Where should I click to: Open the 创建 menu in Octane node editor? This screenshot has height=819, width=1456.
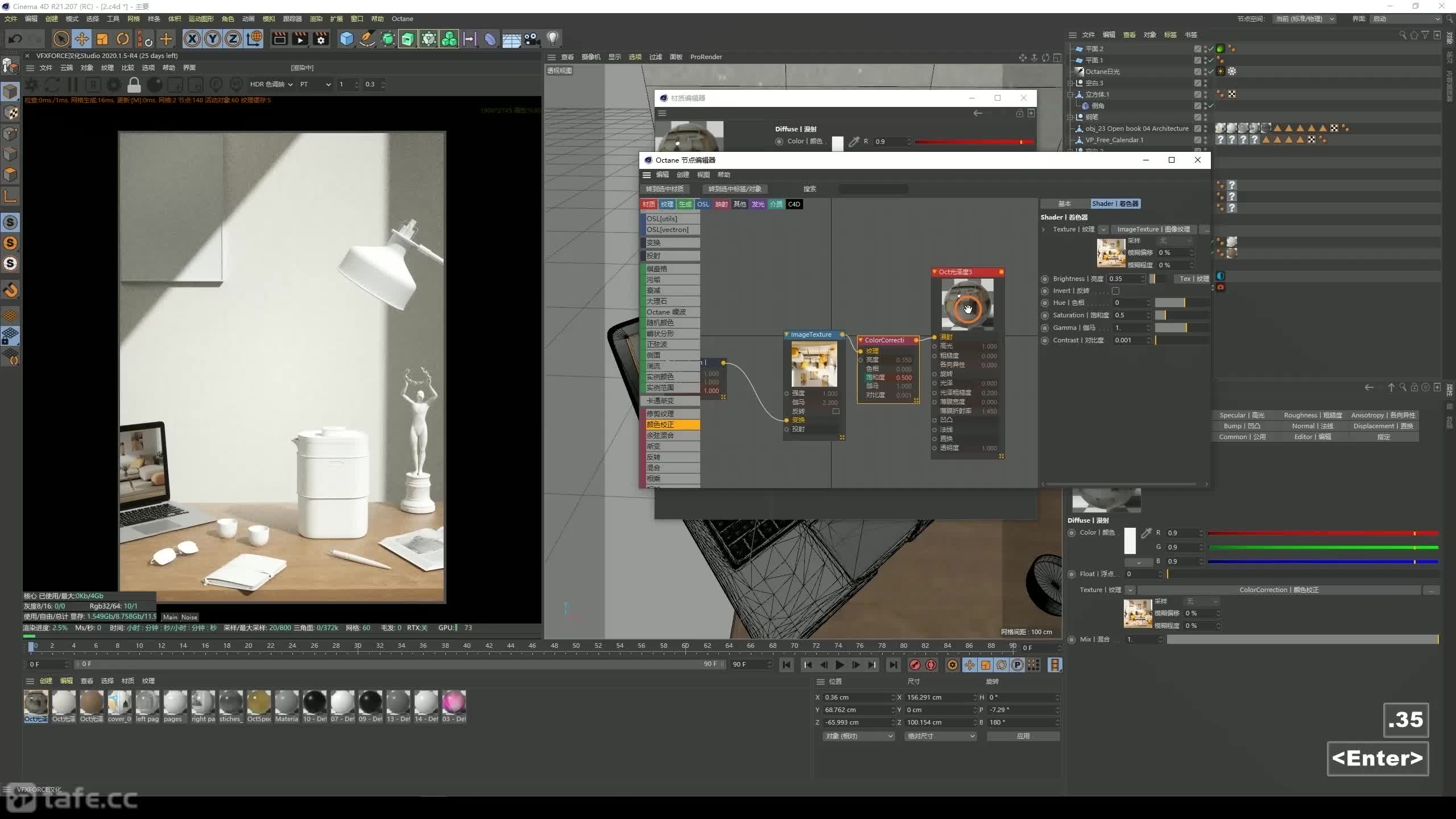pyautogui.click(x=682, y=175)
